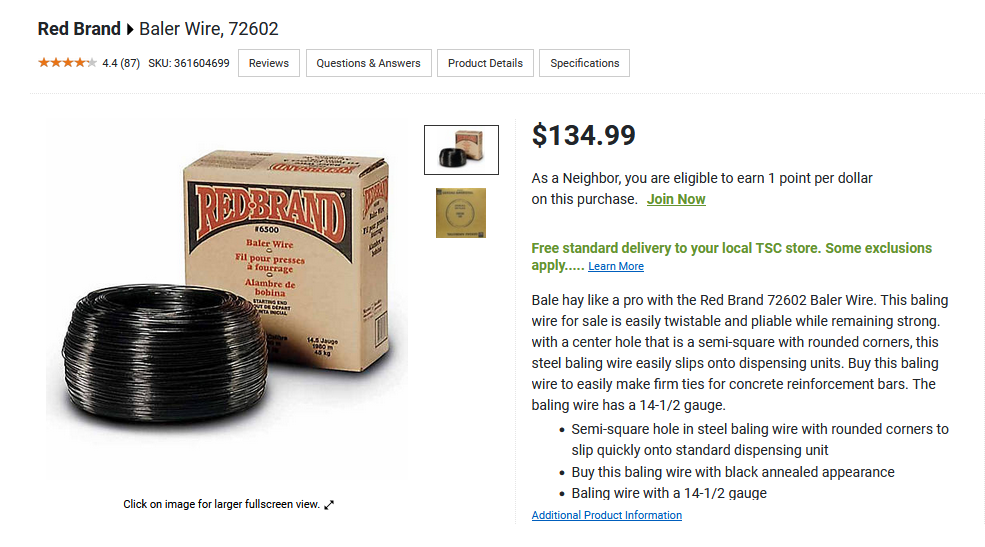
Task: Open the Learn More delivery link
Action: (616, 266)
